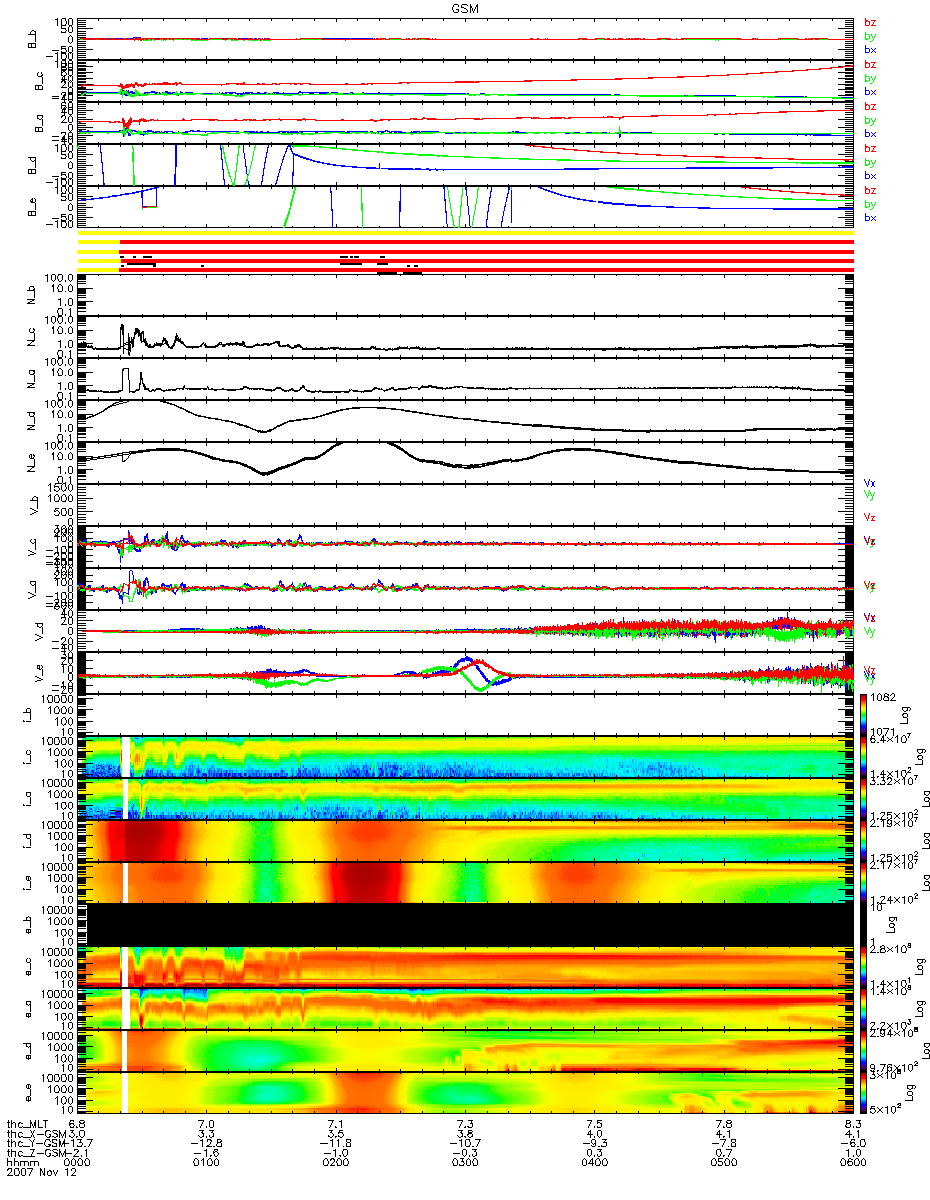Click the Y-GSM value -12.8
Screen dimensions: 930x1200
(x=207, y=1144)
